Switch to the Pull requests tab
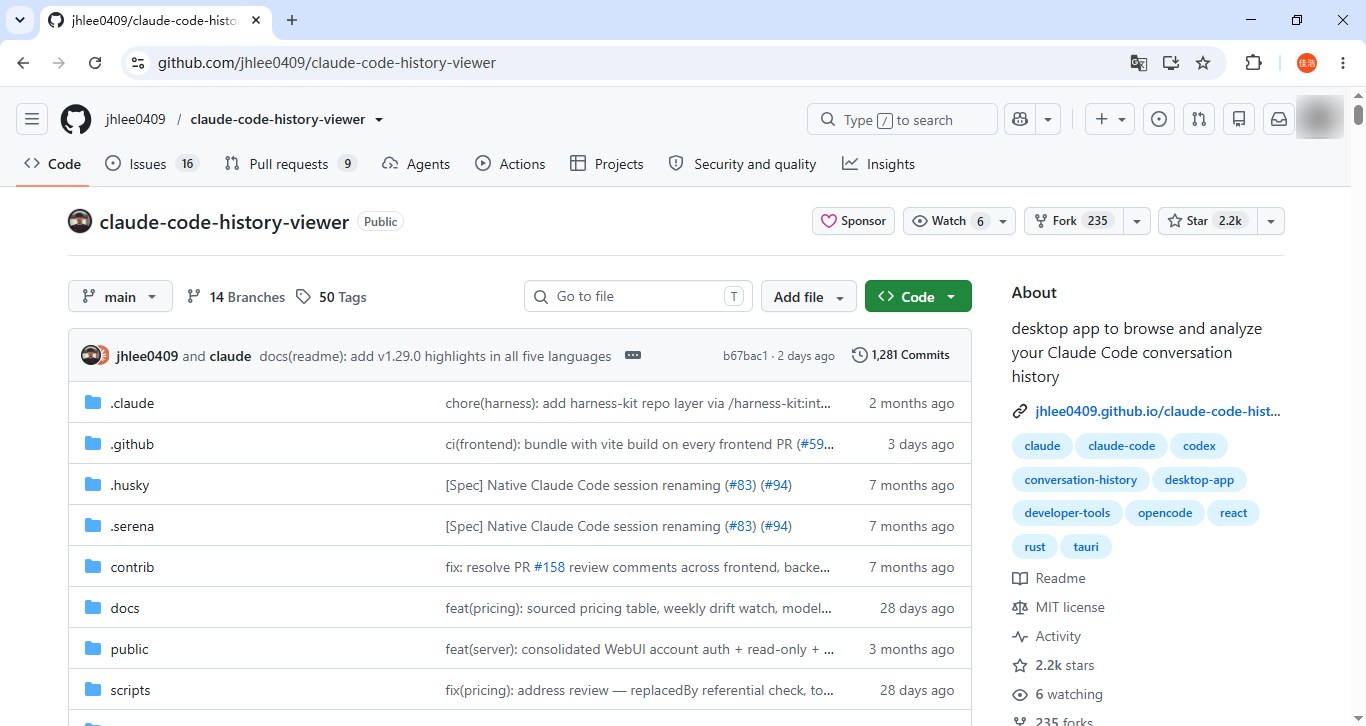The image size is (1366, 726). coord(291,164)
